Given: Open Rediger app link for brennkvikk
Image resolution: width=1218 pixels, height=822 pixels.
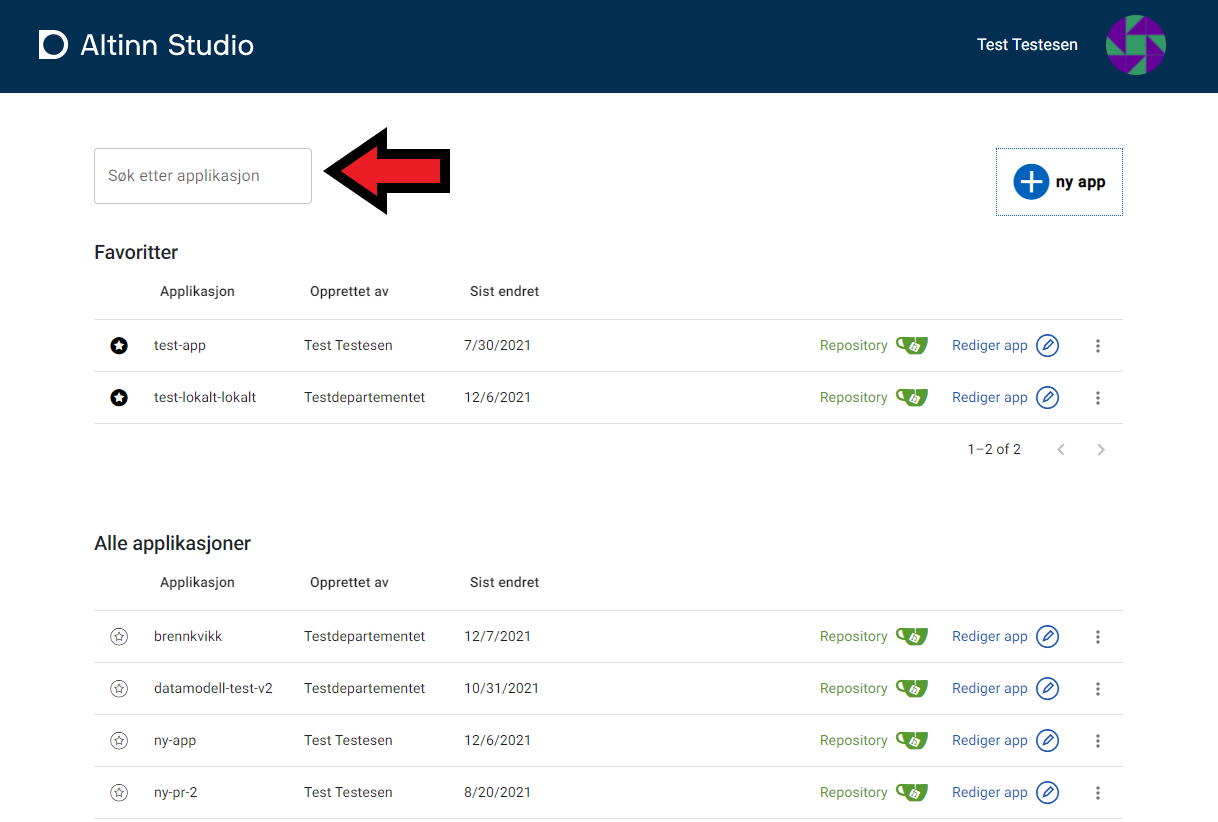Looking at the screenshot, I should [x=989, y=636].
